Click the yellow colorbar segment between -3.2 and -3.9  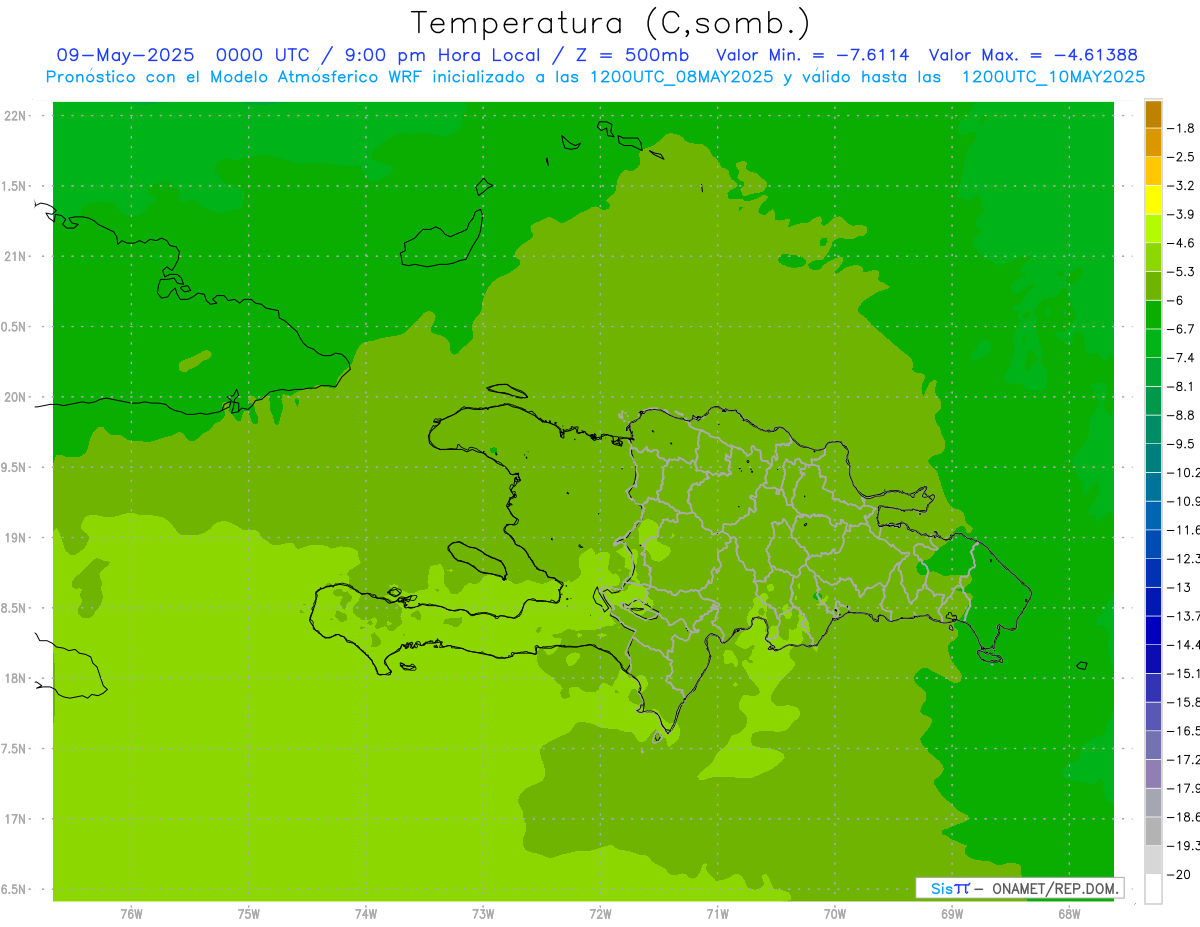[1153, 200]
